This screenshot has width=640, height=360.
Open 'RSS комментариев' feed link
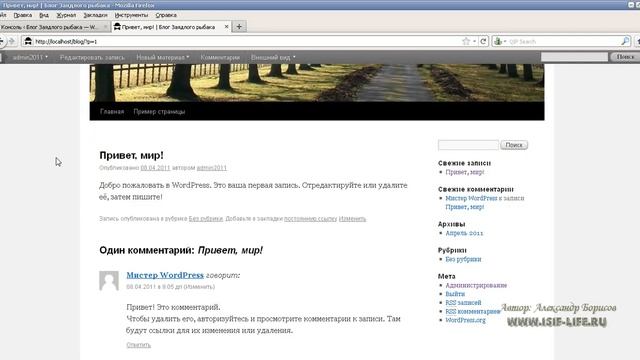point(473,311)
